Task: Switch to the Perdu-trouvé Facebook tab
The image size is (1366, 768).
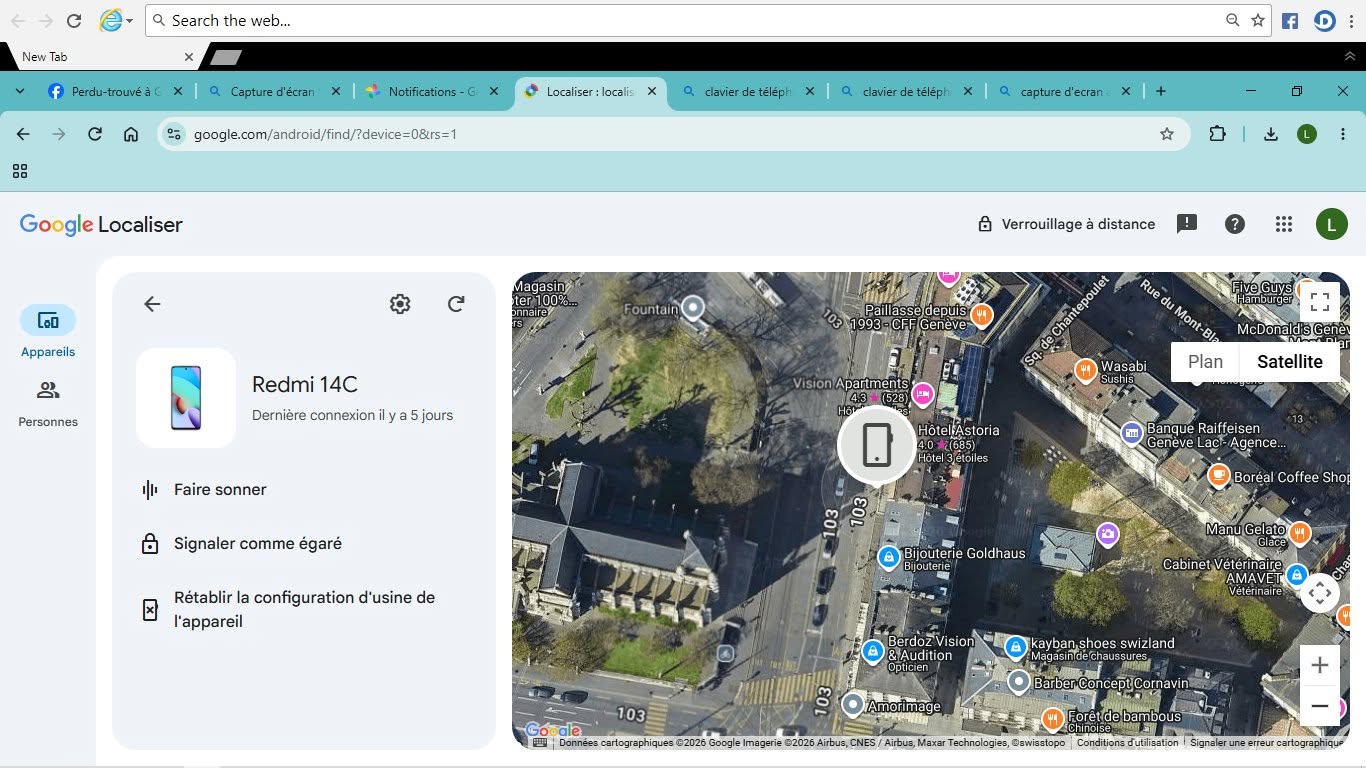Action: click(x=115, y=91)
